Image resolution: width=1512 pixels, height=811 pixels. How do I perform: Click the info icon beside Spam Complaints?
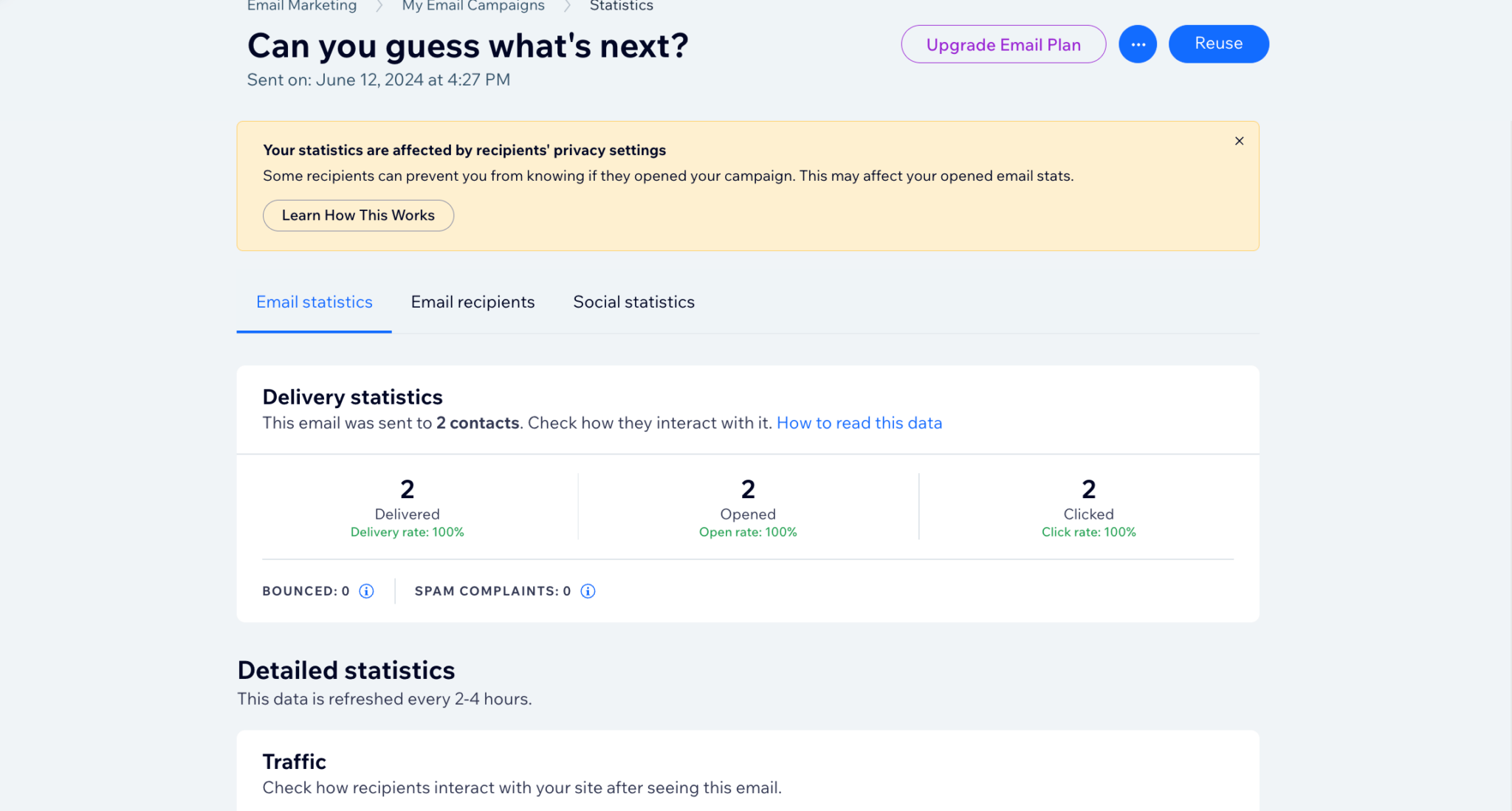coord(587,590)
